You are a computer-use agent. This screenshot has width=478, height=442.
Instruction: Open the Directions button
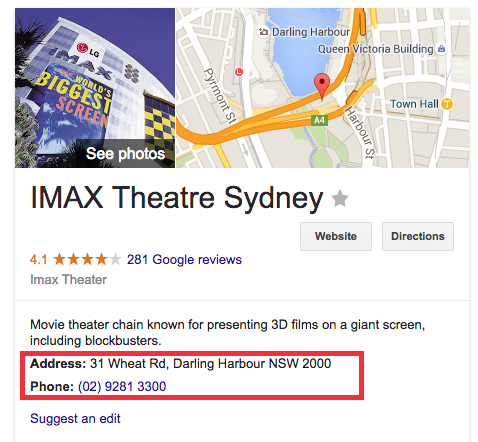point(418,236)
